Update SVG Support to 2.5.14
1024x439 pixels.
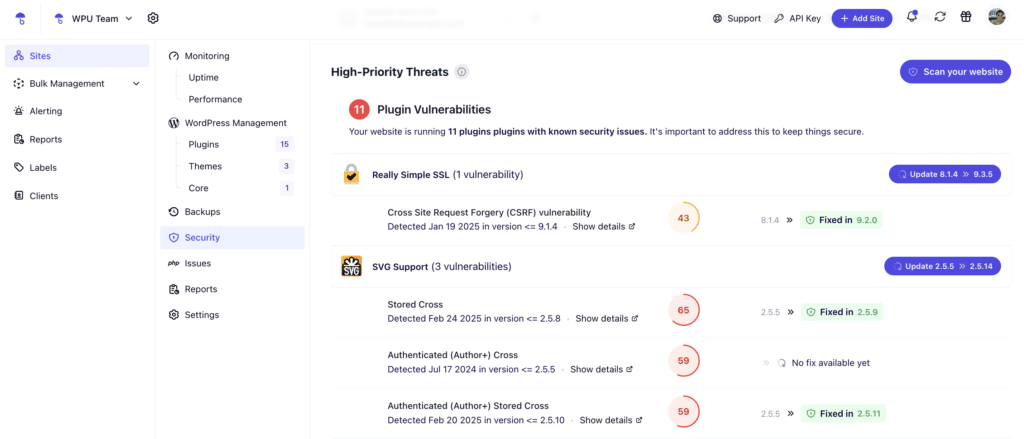(942, 267)
